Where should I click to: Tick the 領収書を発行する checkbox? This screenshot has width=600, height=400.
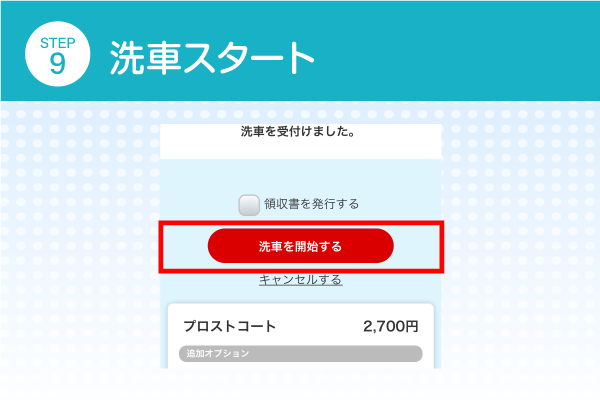pos(249,204)
